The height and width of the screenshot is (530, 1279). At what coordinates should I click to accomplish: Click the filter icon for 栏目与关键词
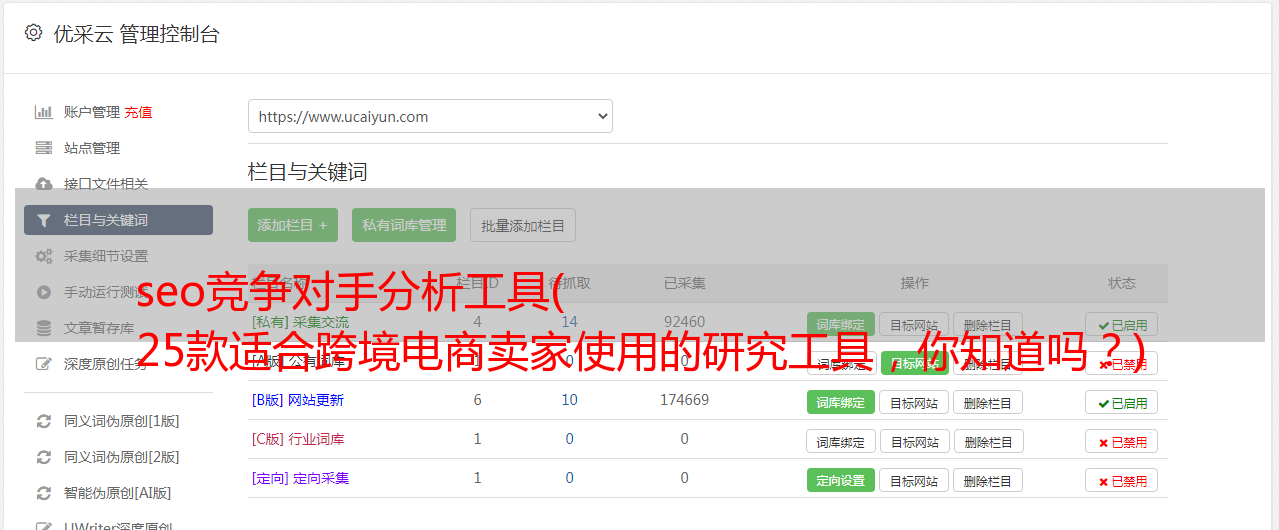point(43,220)
